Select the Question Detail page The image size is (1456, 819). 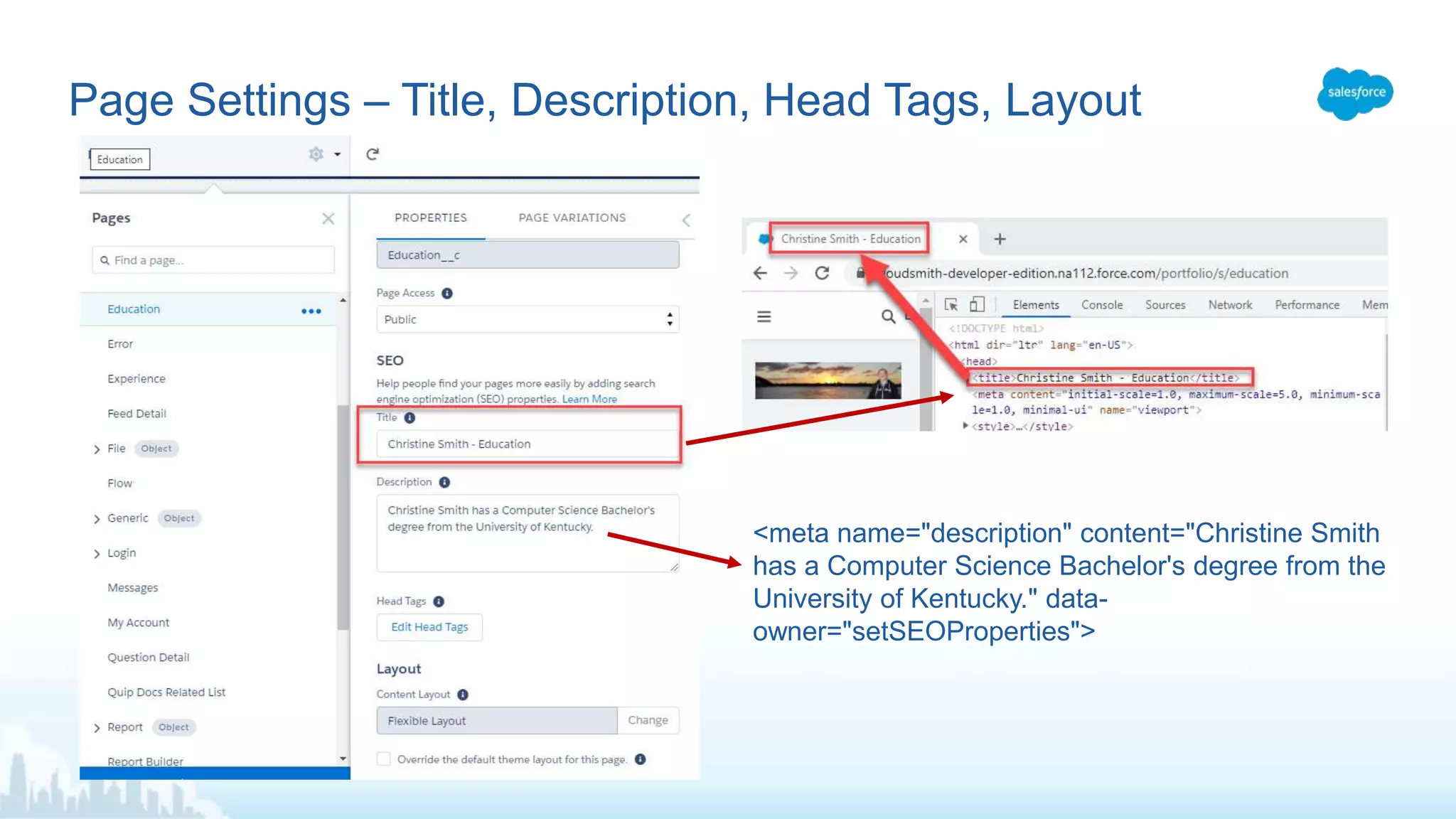coord(149,658)
